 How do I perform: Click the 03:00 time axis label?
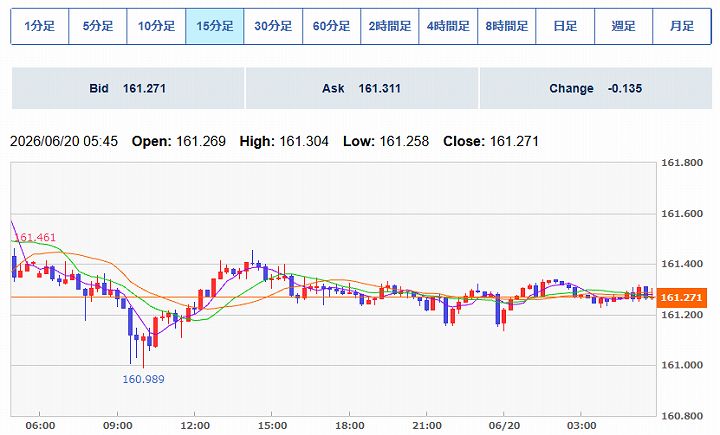coord(581,426)
